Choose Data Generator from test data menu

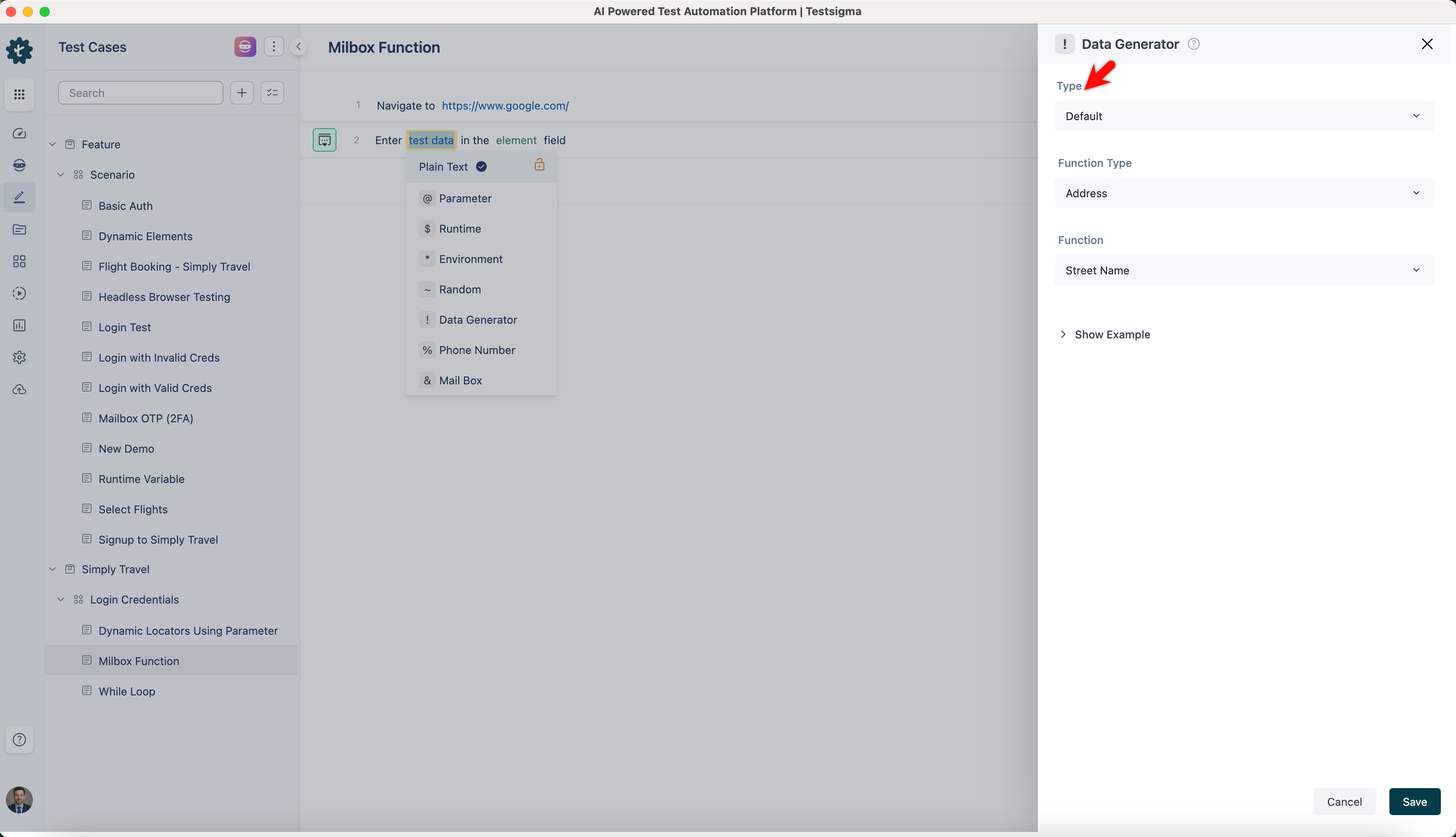click(x=478, y=319)
